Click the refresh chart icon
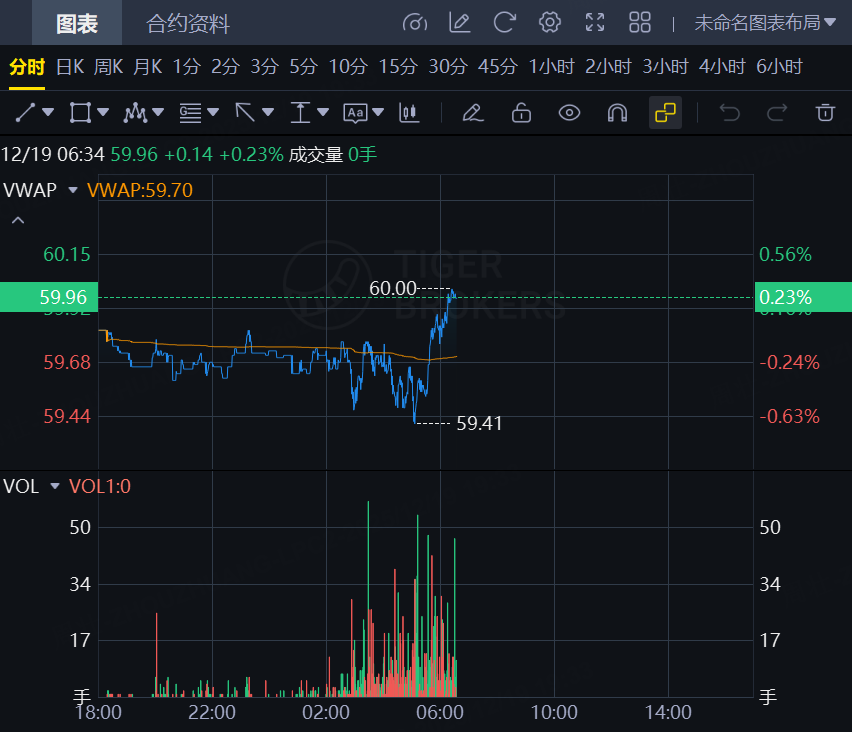The width and height of the screenshot is (852, 732). 505,23
